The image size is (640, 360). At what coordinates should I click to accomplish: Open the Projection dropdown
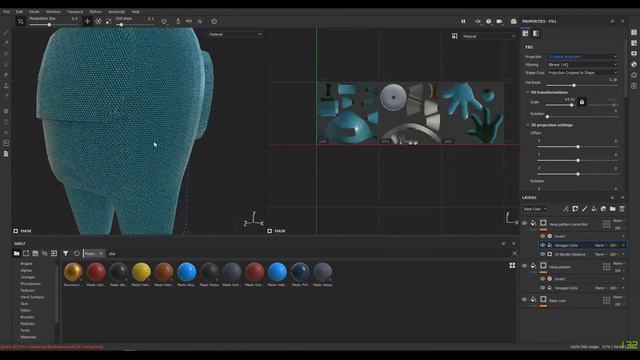[582, 57]
